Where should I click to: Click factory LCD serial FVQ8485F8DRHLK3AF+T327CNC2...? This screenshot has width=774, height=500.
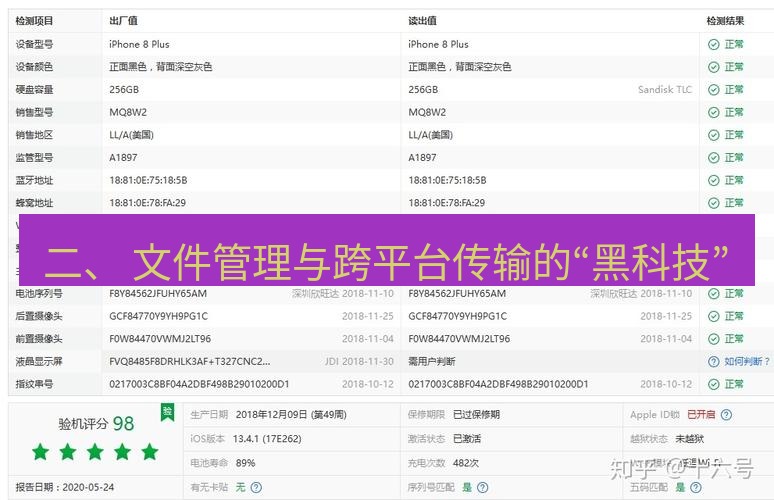(x=190, y=362)
